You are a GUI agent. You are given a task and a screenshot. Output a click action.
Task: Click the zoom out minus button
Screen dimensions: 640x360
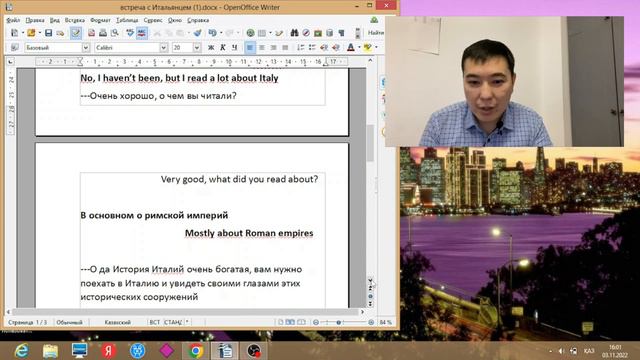(316, 322)
